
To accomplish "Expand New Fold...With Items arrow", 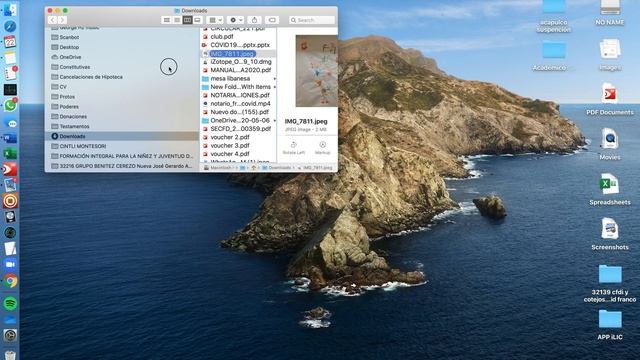I will click(275, 87).
